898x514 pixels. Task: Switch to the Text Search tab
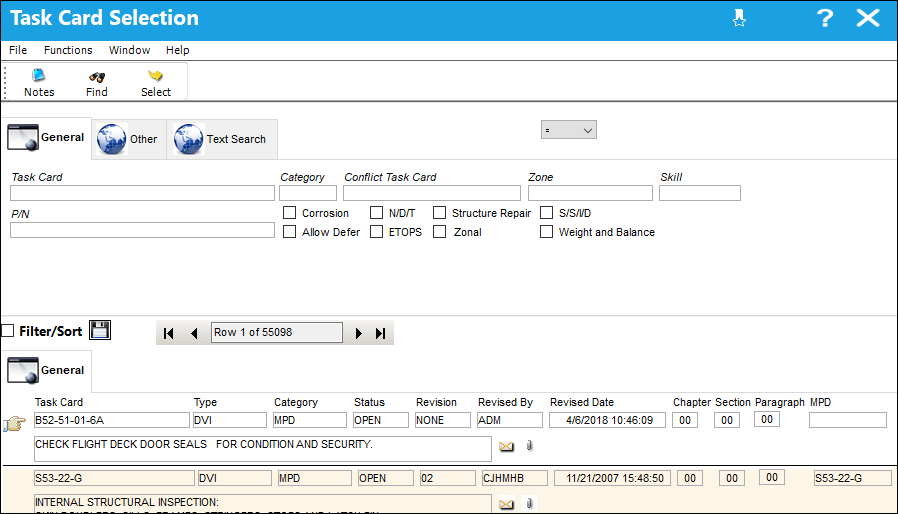[x=222, y=139]
